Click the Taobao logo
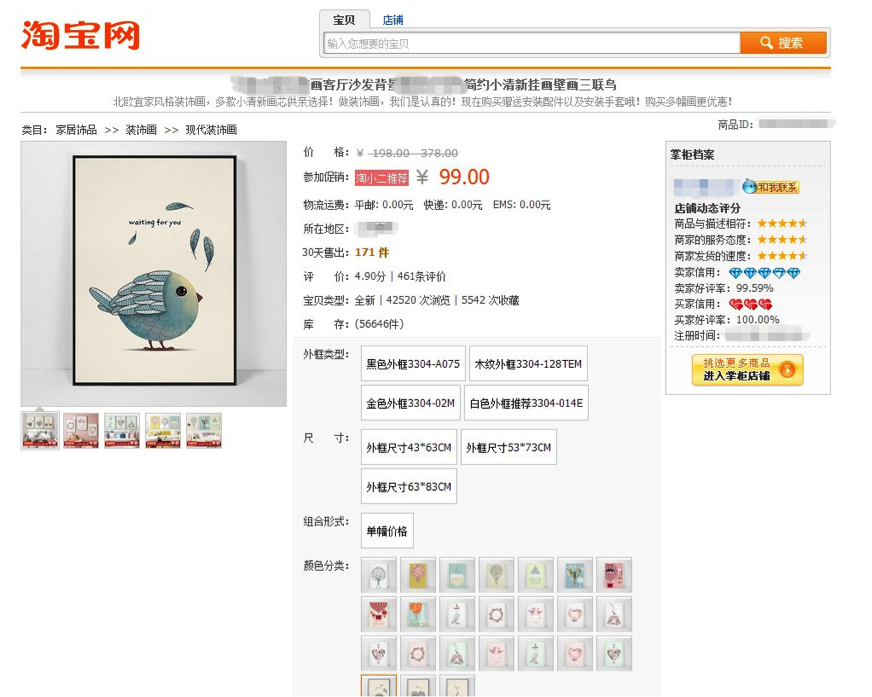 pos(80,36)
